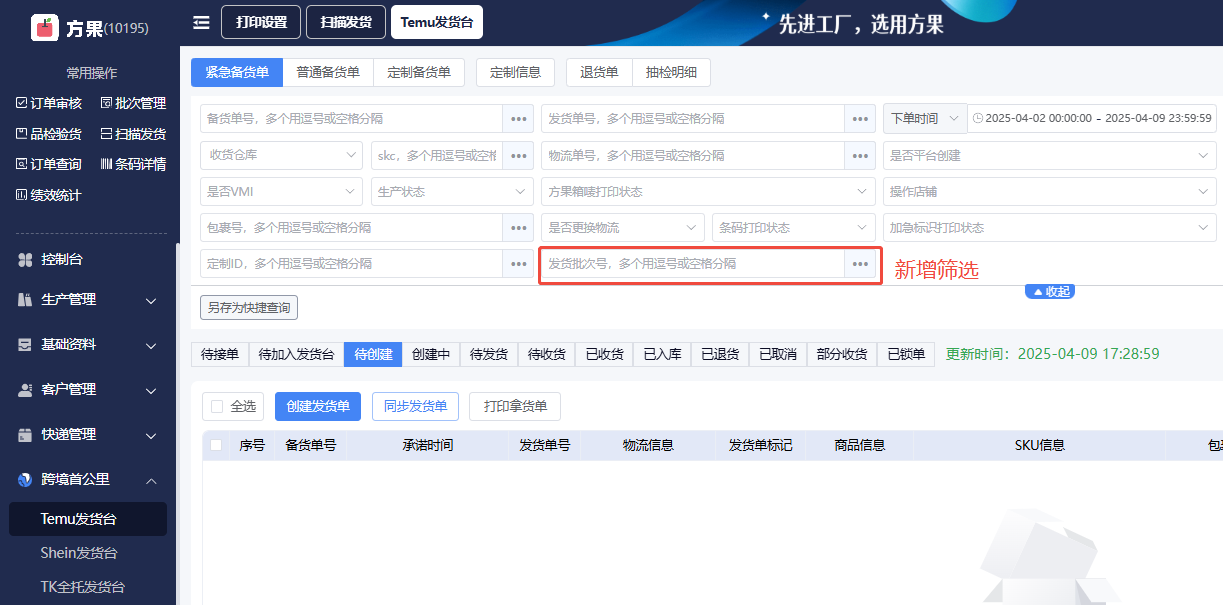Click ellipsis button beside 物流单号 field
1223x605 pixels.
coord(860,156)
